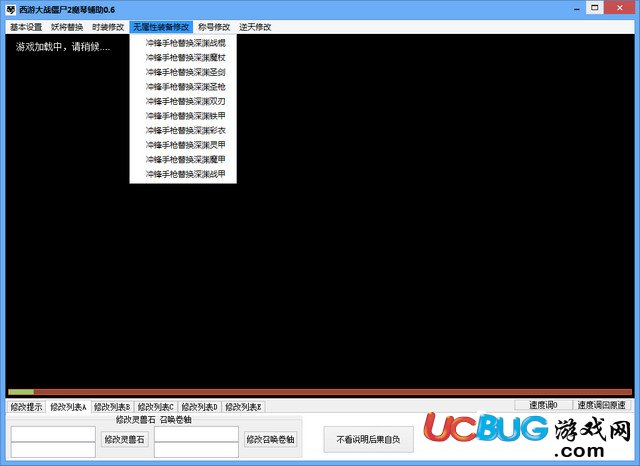
Task: Click the 修改灵兽石 button
Action: coord(124,439)
